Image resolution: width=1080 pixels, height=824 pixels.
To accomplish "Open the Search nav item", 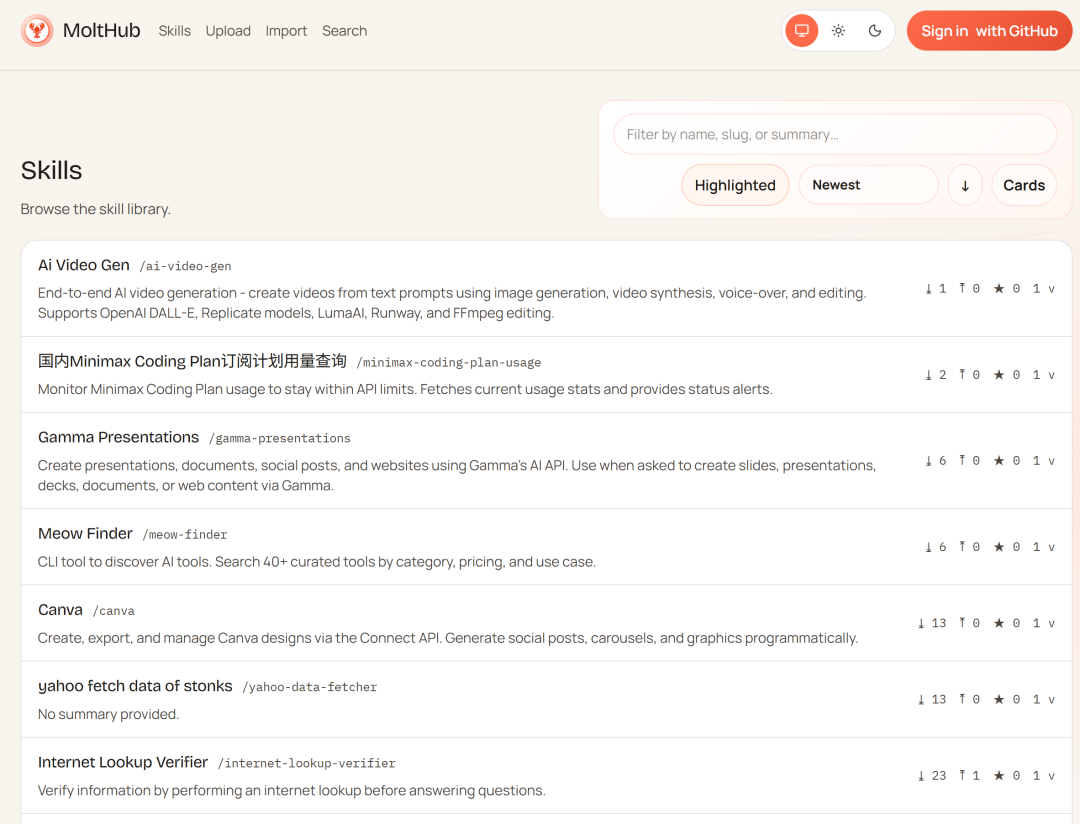I will click(x=344, y=31).
